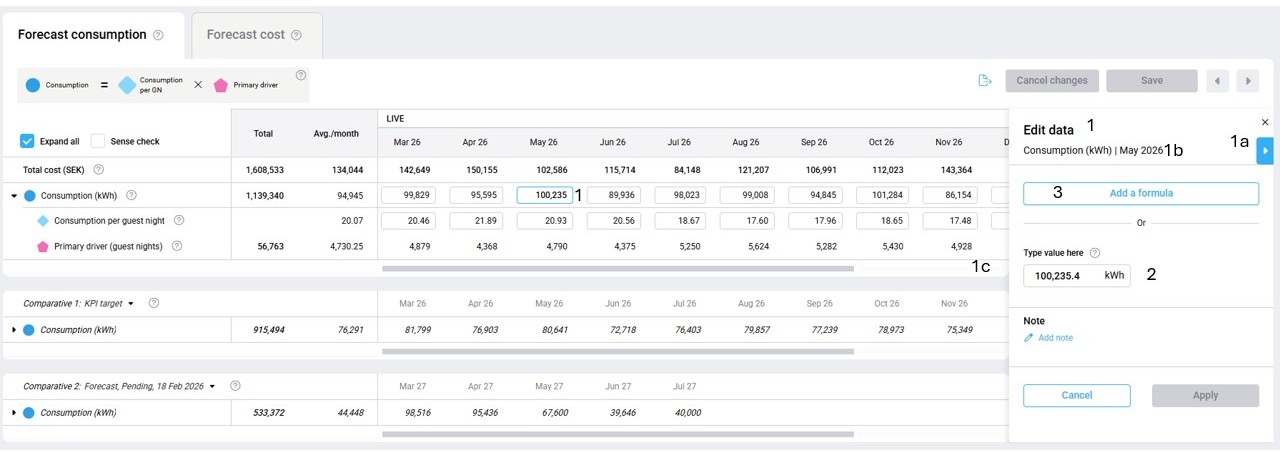1280x453 pixels.
Task: Click the Type value here kWh field
Action: pyautogui.click(x=1064, y=276)
